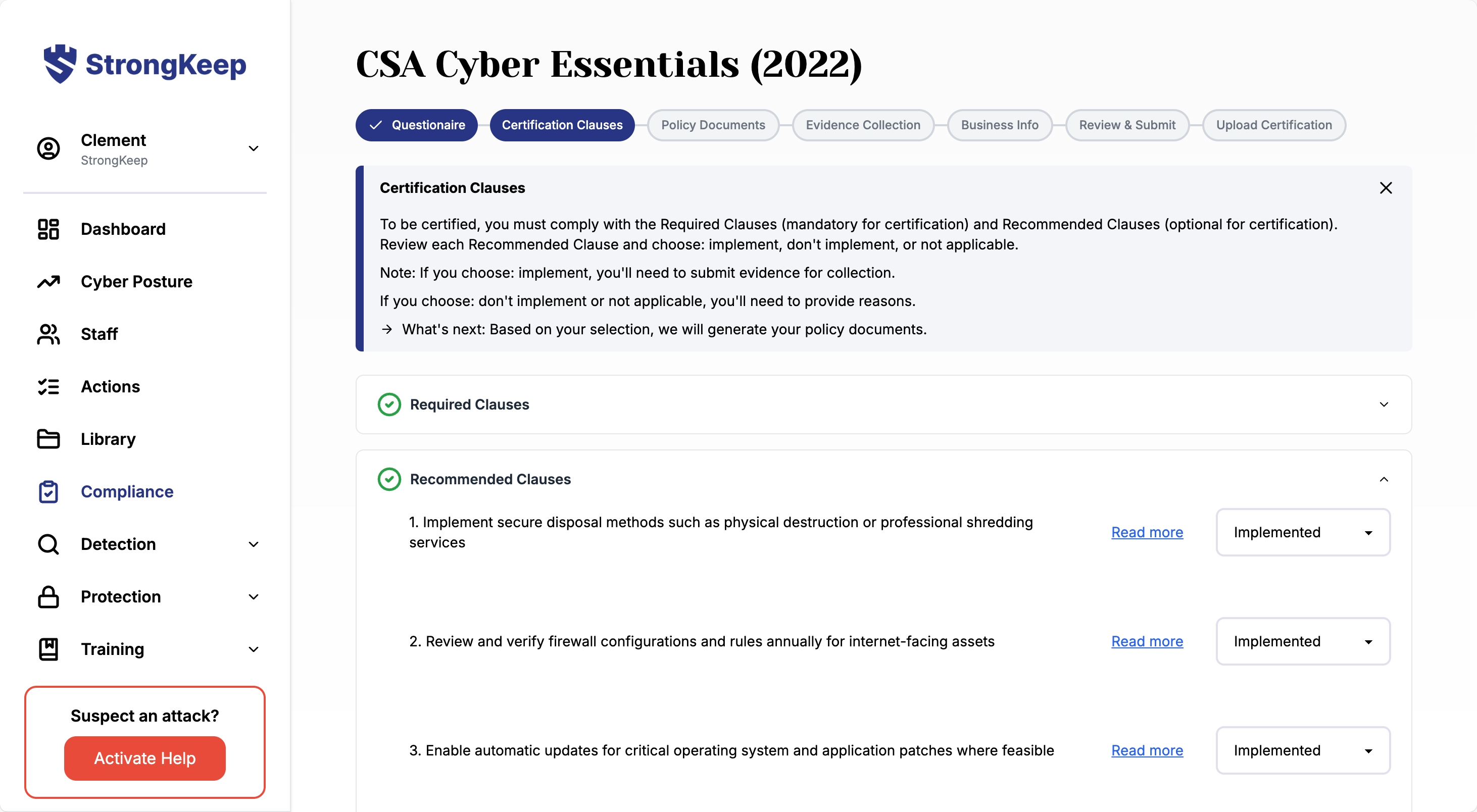
Task: Go to the Policy Documents step
Action: [713, 125]
